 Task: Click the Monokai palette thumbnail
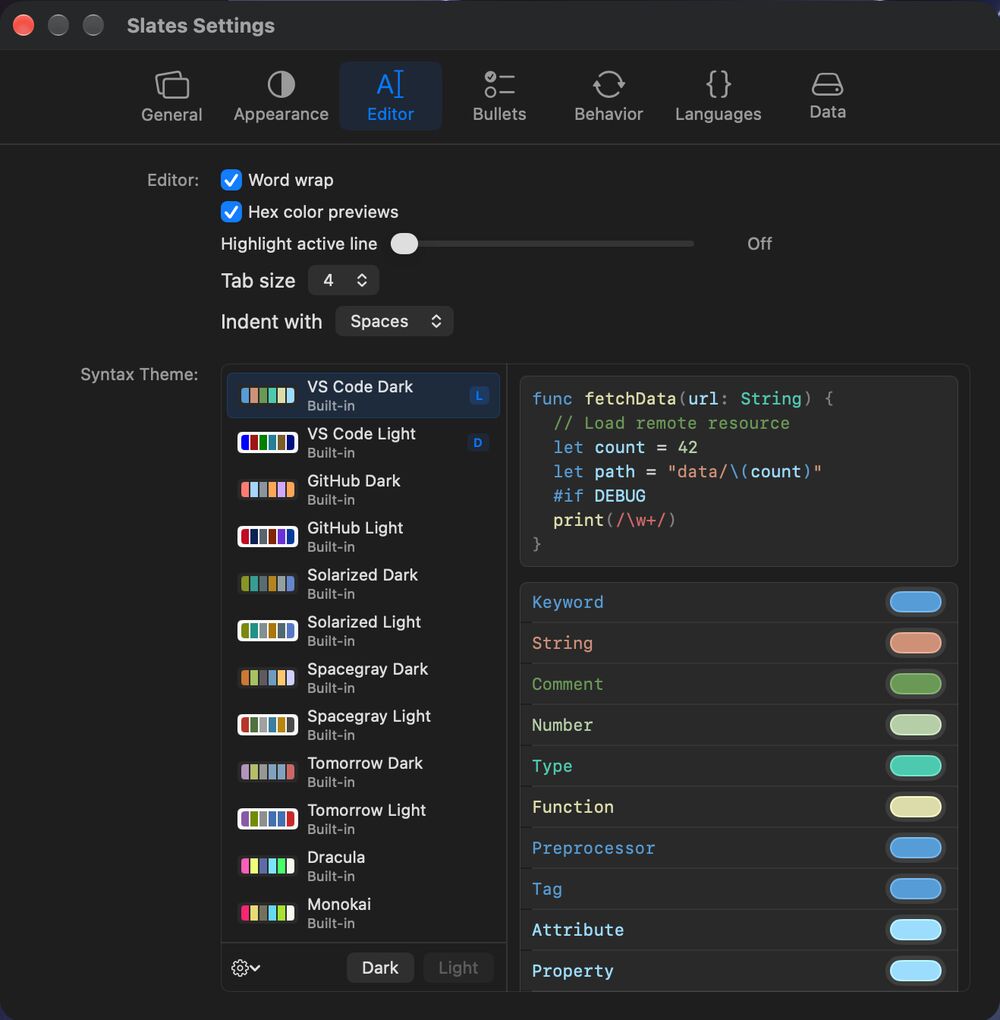pos(267,913)
